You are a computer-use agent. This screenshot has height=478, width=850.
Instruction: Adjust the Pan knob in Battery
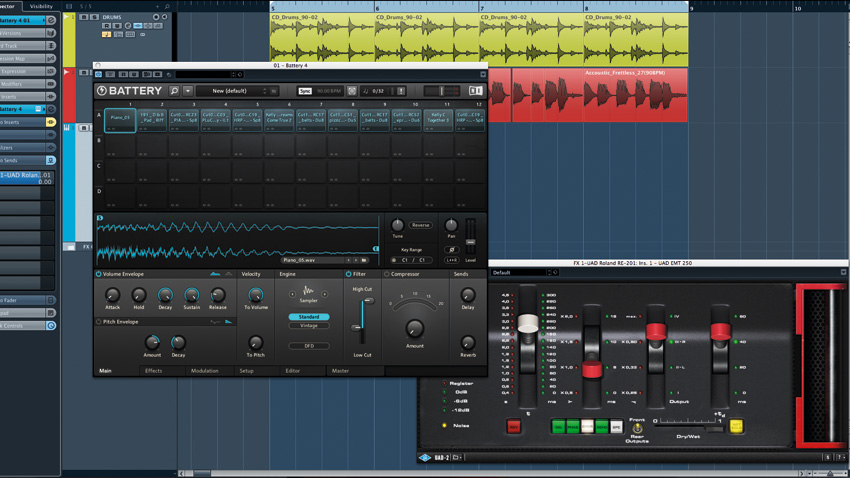pyautogui.click(x=451, y=225)
